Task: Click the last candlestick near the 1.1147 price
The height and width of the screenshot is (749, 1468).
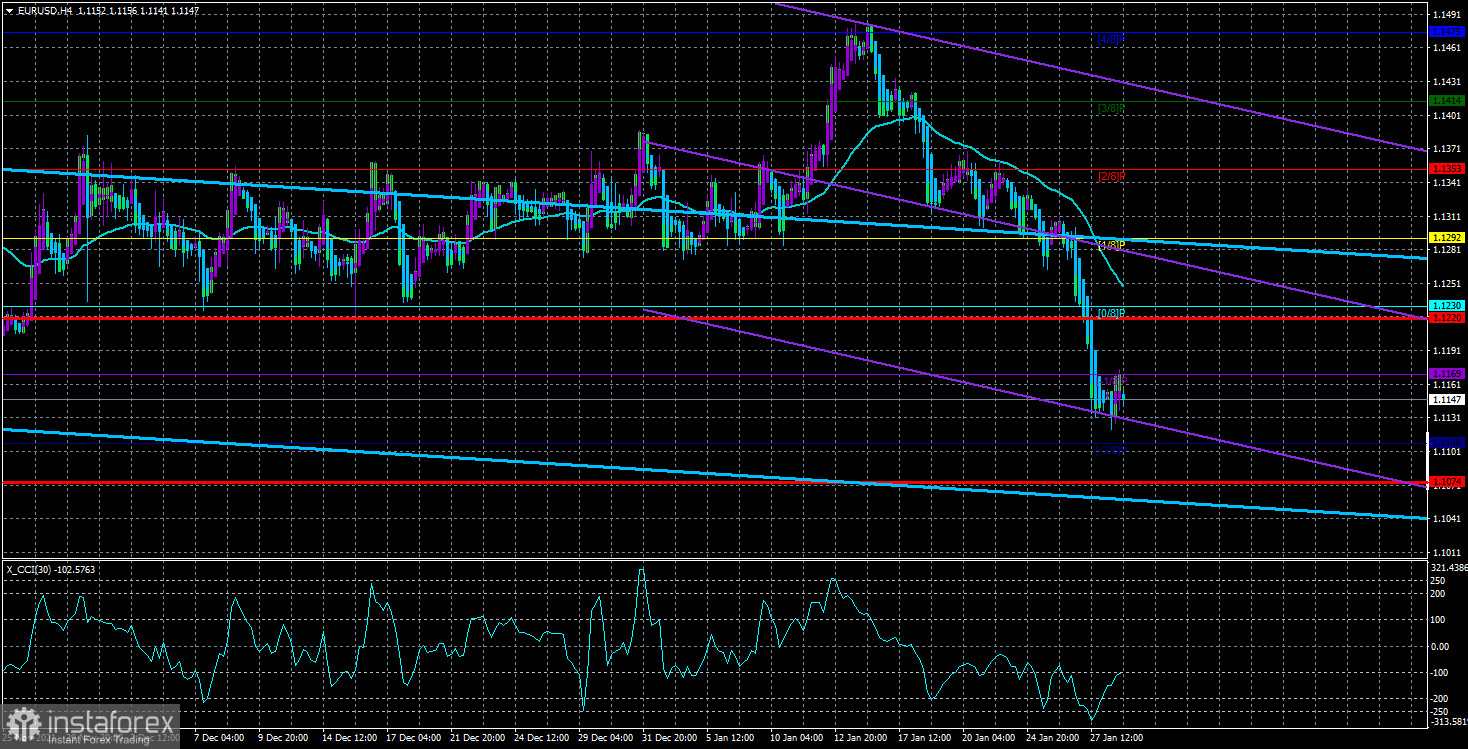Action: tap(1123, 397)
